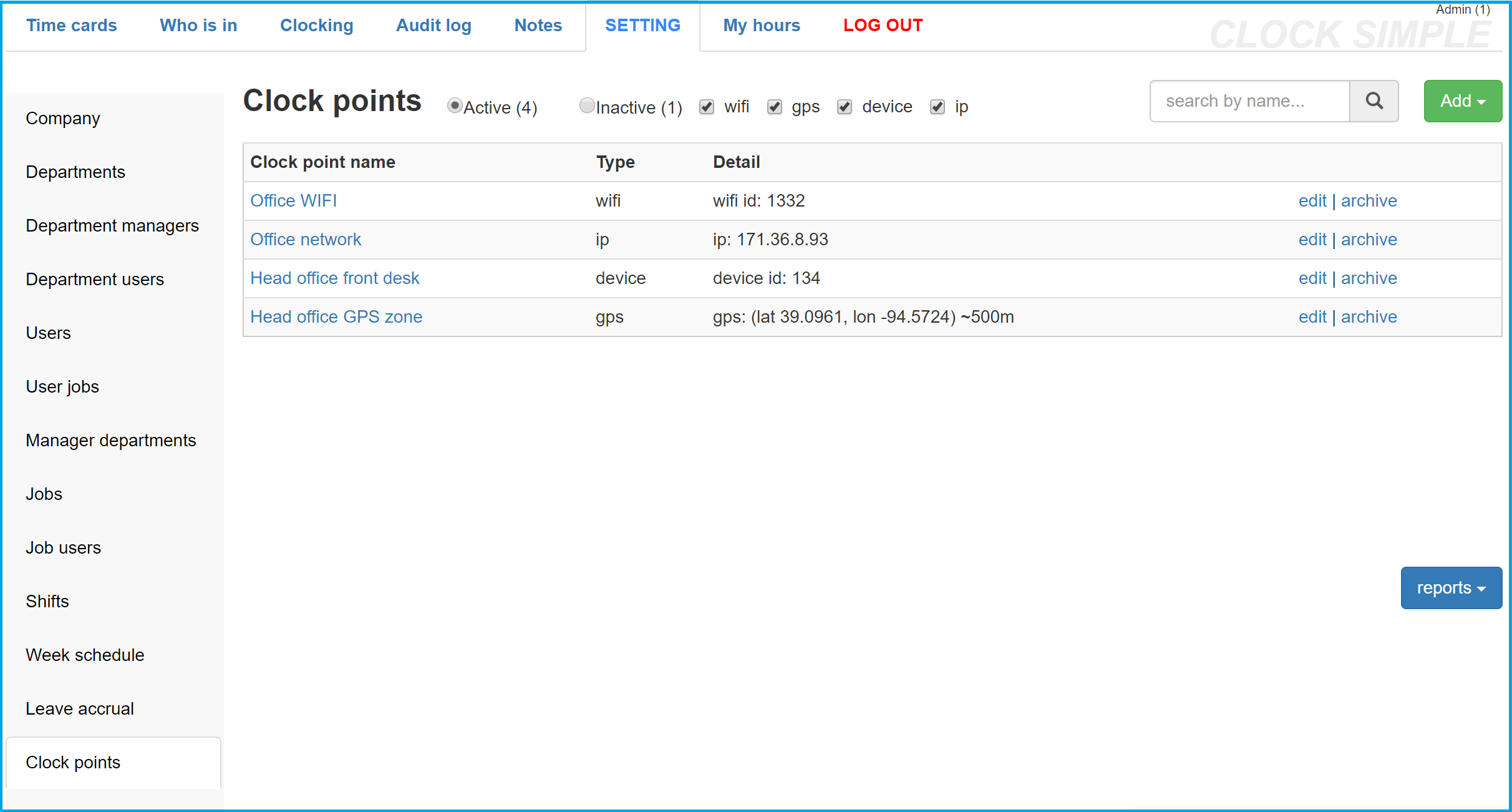Screen dimensions: 1512x812
Task: Enable the wifi clock point filter
Action: [x=706, y=107]
